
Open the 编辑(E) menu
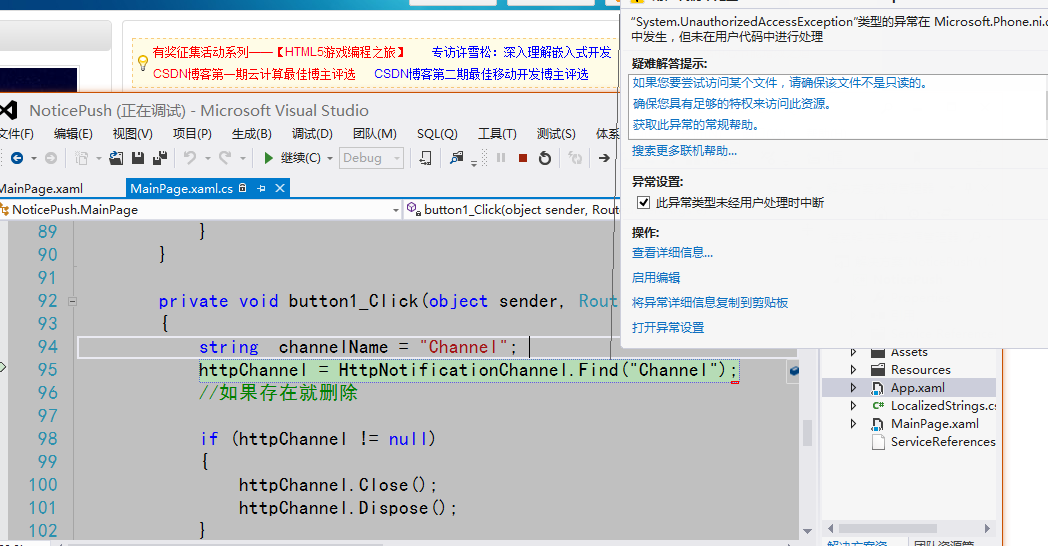click(x=73, y=134)
